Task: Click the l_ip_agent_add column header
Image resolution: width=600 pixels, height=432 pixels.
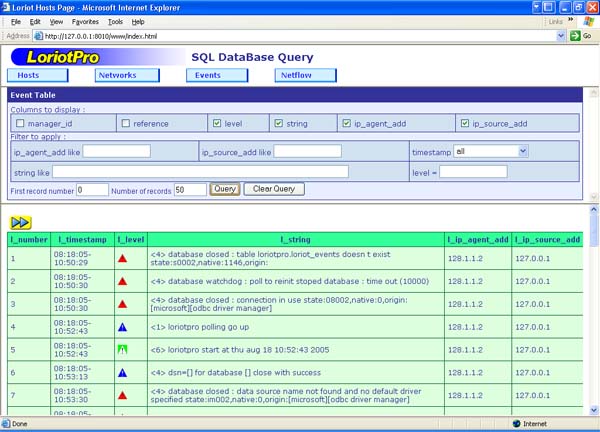Action: tap(478, 240)
